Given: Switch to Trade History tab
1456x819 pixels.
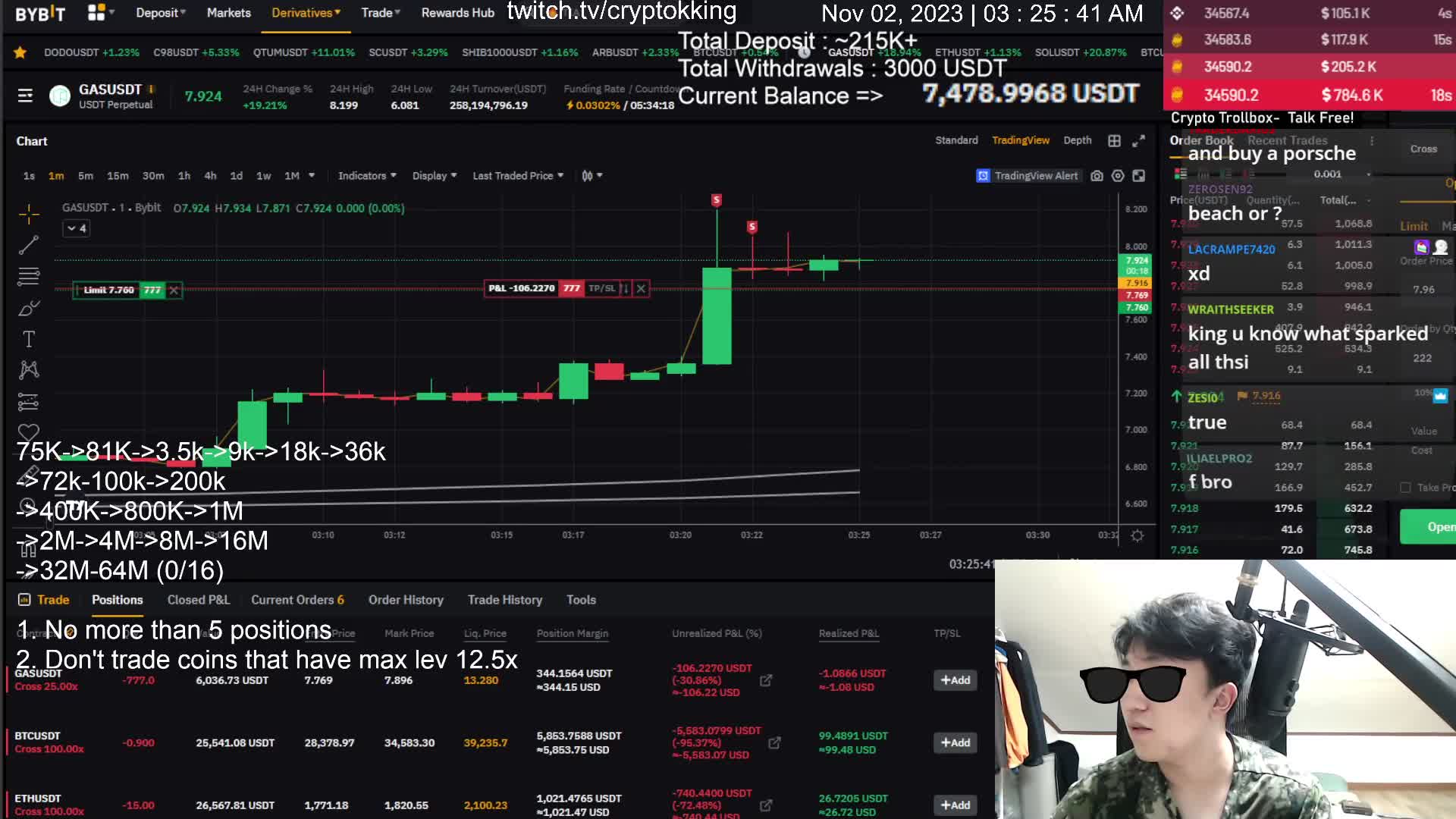Looking at the screenshot, I should (x=505, y=600).
